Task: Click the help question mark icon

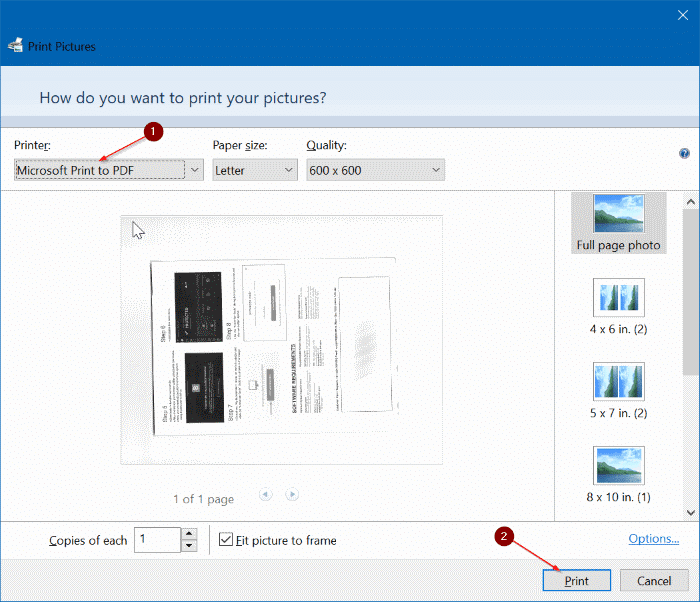Action: point(684,154)
